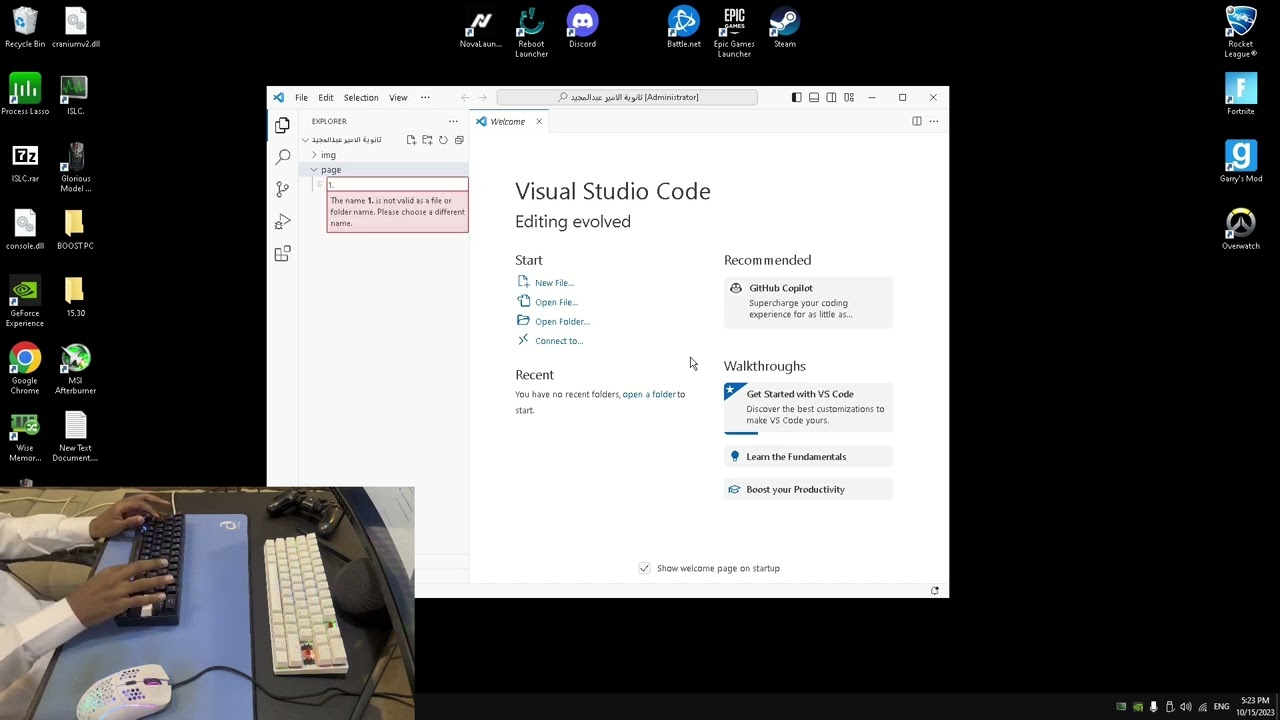Click the microphone icon in system tray
The image size is (1280, 720).
(1153, 707)
